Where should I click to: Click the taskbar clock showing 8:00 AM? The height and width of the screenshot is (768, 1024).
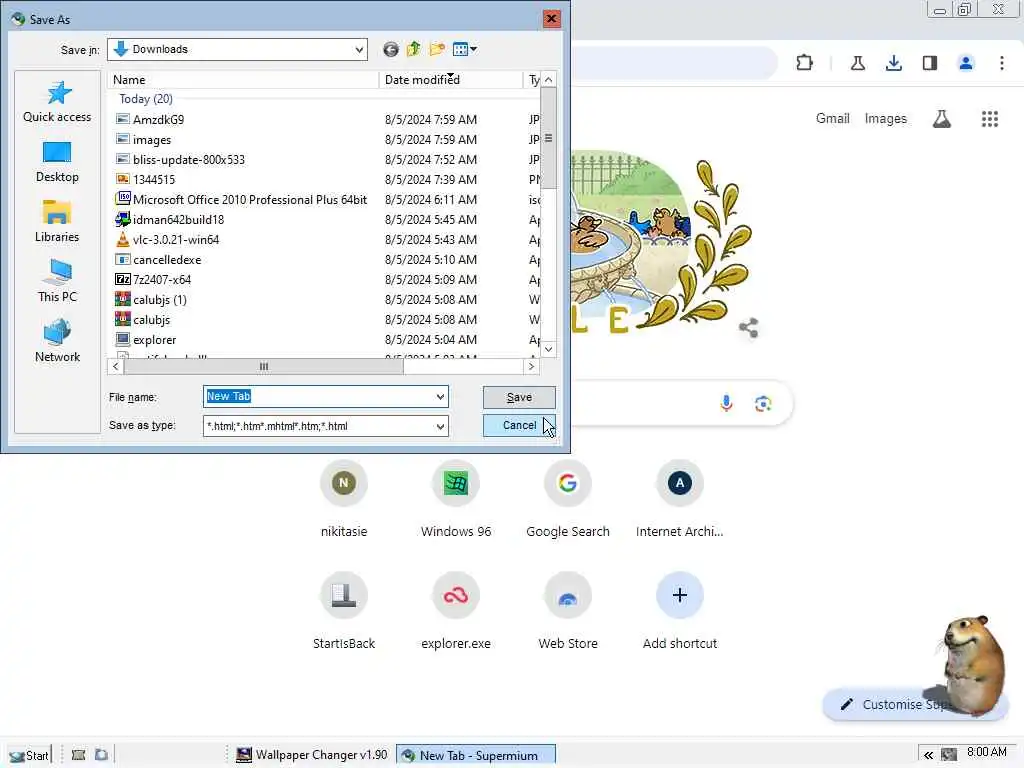pyautogui.click(x=986, y=752)
